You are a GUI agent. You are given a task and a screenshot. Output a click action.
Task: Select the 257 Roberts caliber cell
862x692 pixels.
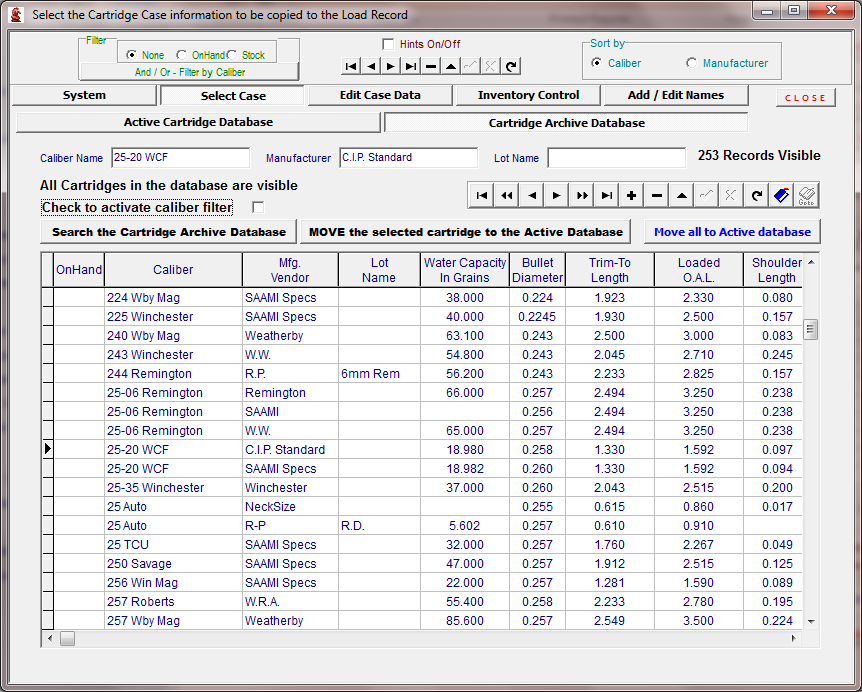173,602
